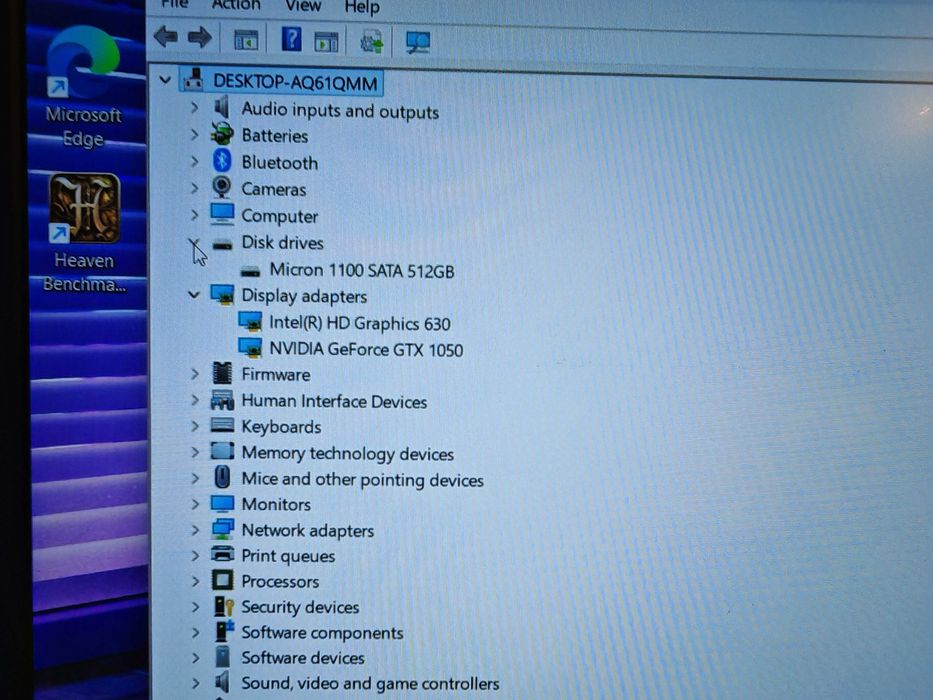Click Scan for hardware changes monitor icon
Image resolution: width=933 pixels, height=700 pixels.
click(418, 43)
